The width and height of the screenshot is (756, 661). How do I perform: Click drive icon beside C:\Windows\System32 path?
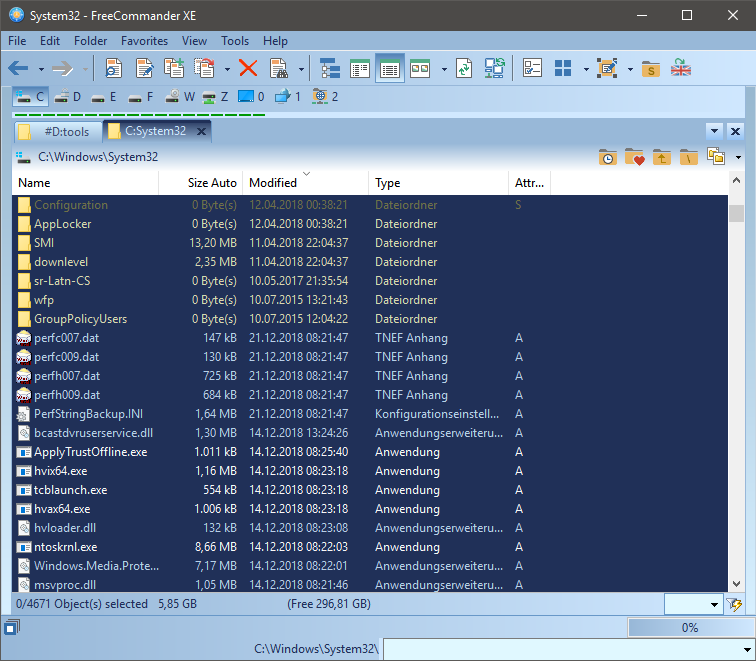23,157
